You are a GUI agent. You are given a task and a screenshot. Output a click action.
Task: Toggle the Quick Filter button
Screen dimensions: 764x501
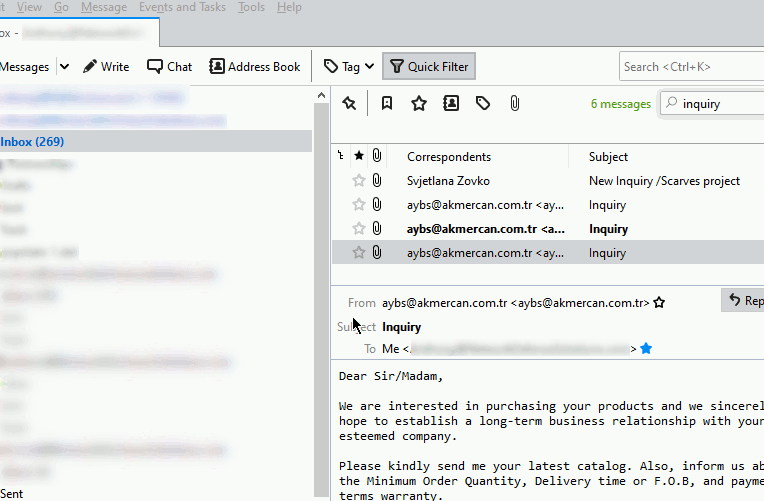[429, 67]
